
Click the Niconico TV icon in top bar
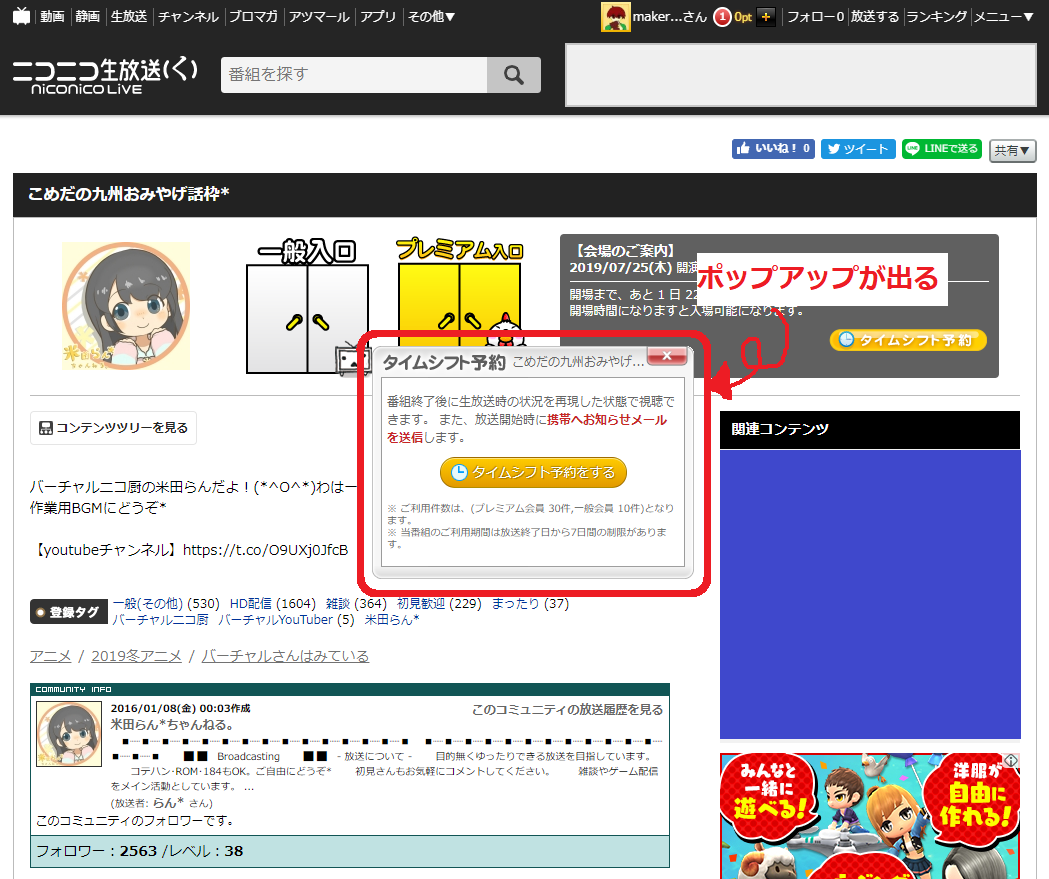coord(21,16)
